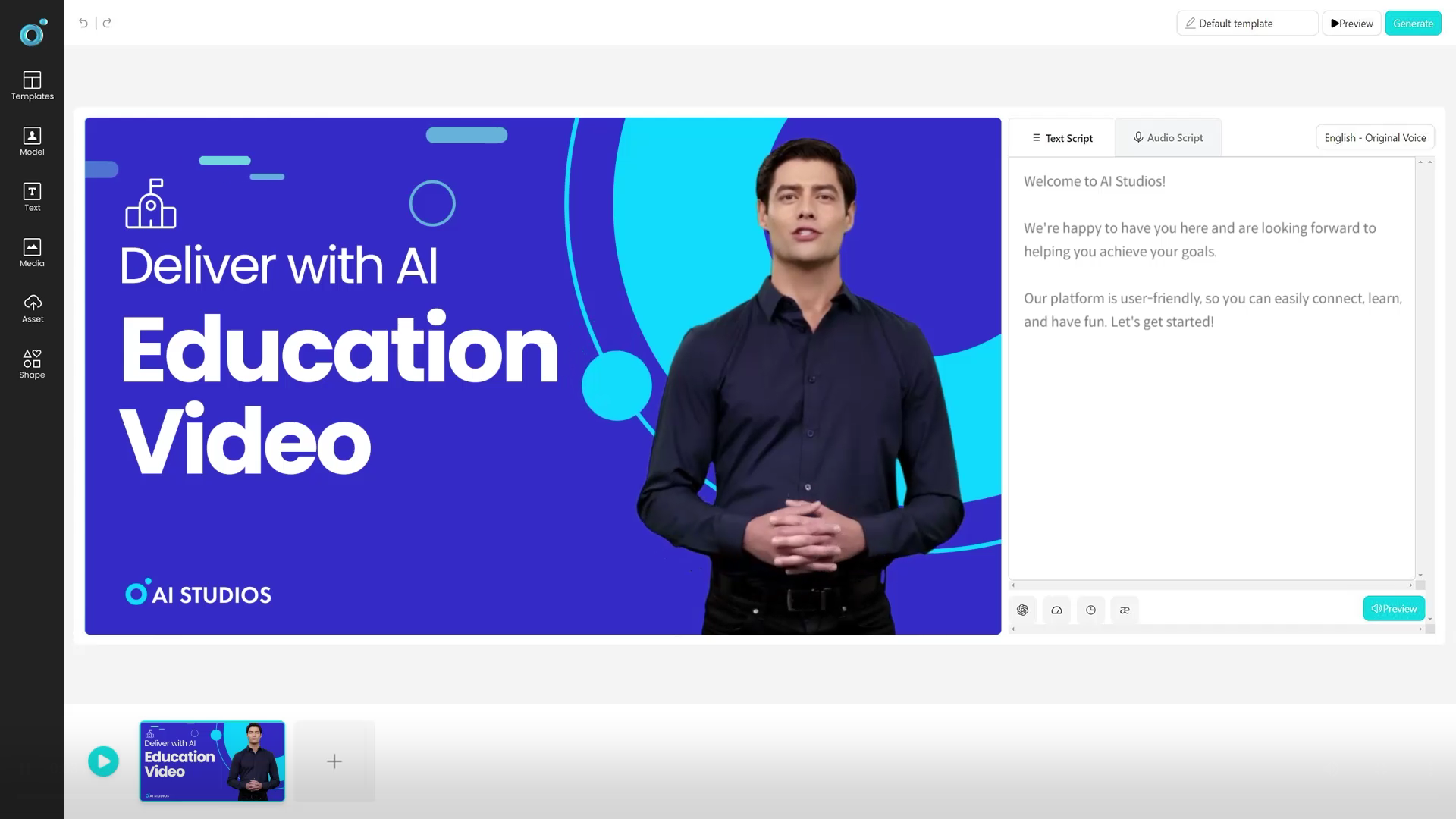Play the scenes with the play button
1456x819 pixels.
pos(103,761)
